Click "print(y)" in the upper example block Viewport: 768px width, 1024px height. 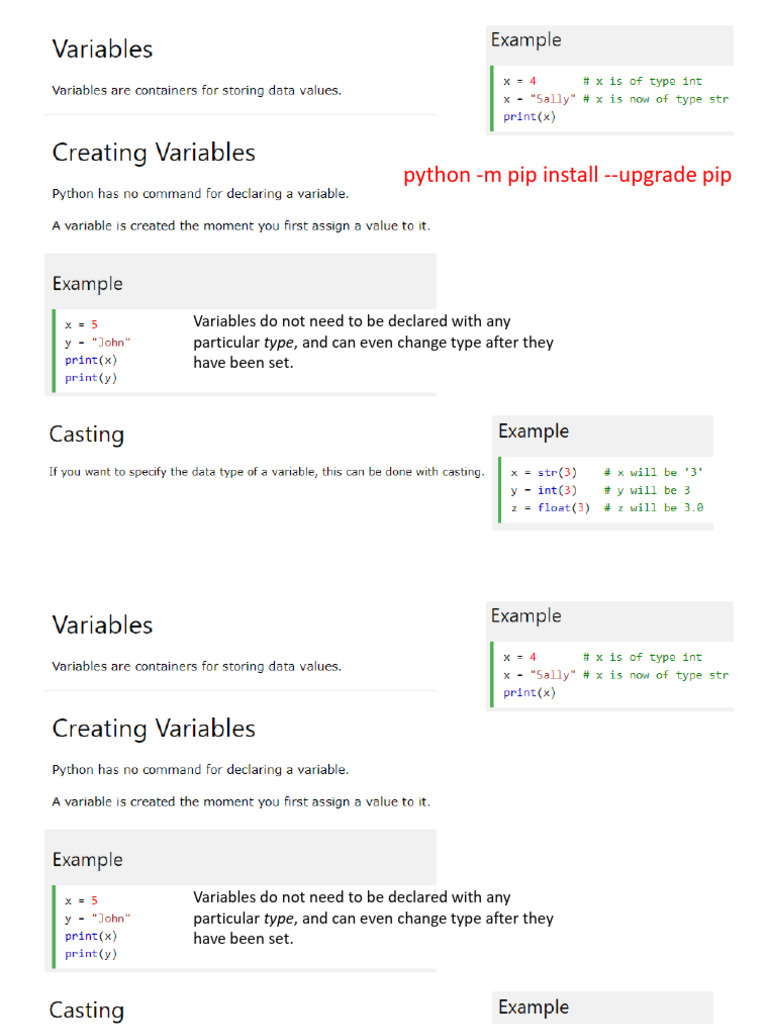point(91,378)
